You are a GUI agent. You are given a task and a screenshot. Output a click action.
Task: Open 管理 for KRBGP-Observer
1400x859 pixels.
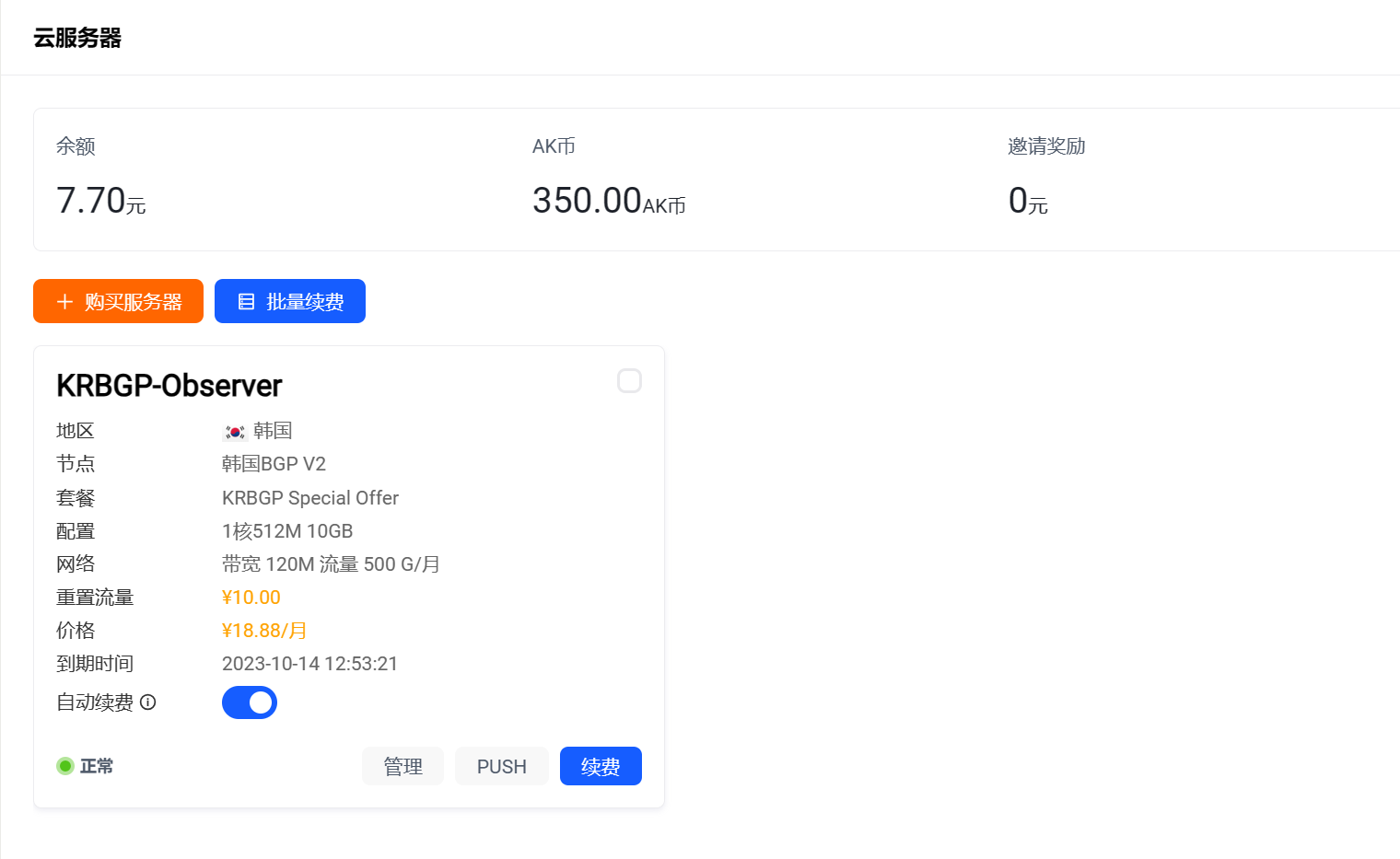tap(402, 766)
